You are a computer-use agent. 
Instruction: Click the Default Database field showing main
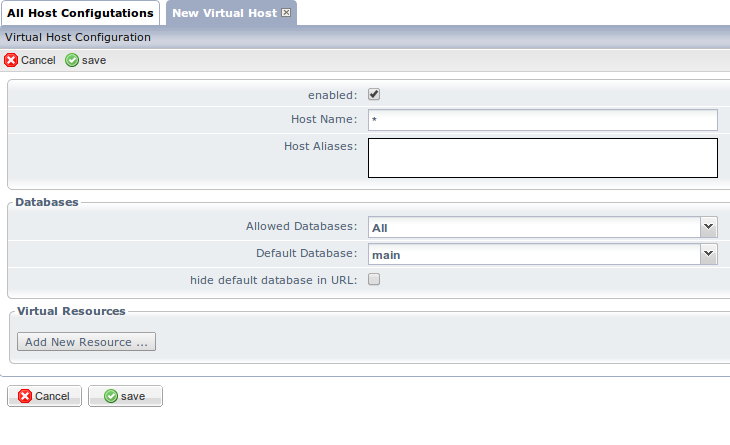[x=534, y=254]
